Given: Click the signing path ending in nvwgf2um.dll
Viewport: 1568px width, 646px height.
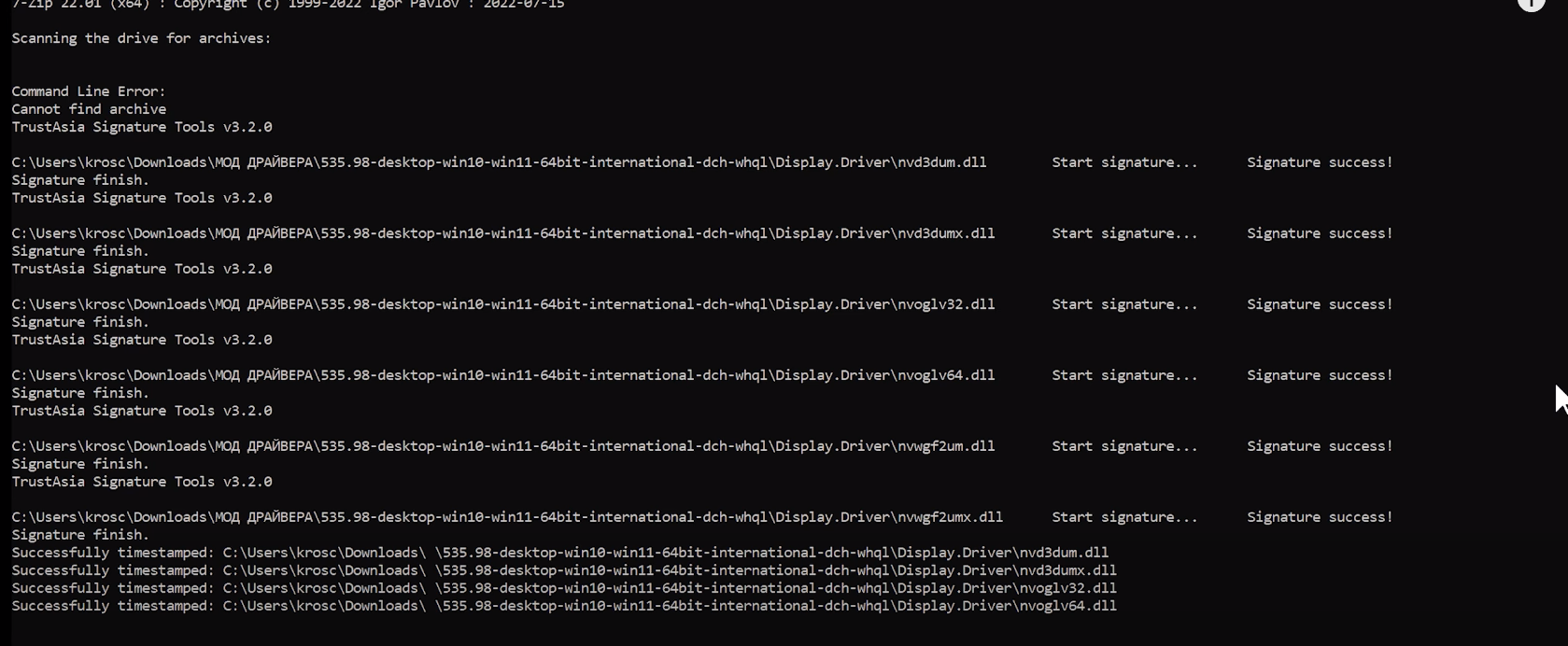Looking at the screenshot, I should point(503,446).
